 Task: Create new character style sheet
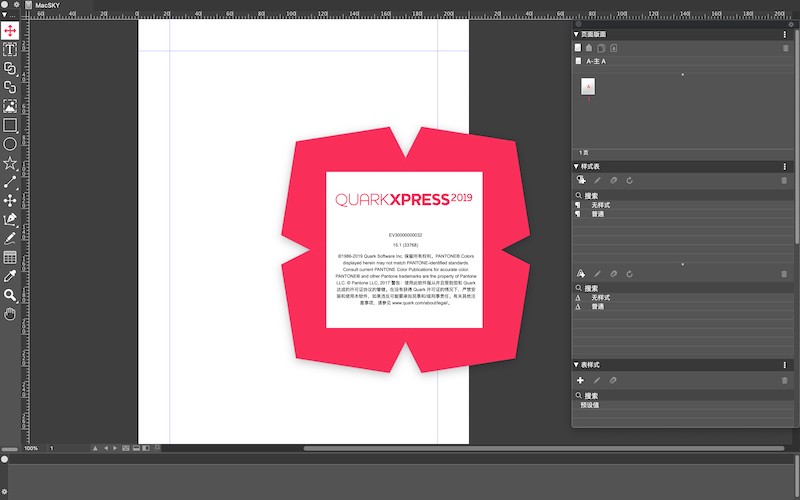581,274
